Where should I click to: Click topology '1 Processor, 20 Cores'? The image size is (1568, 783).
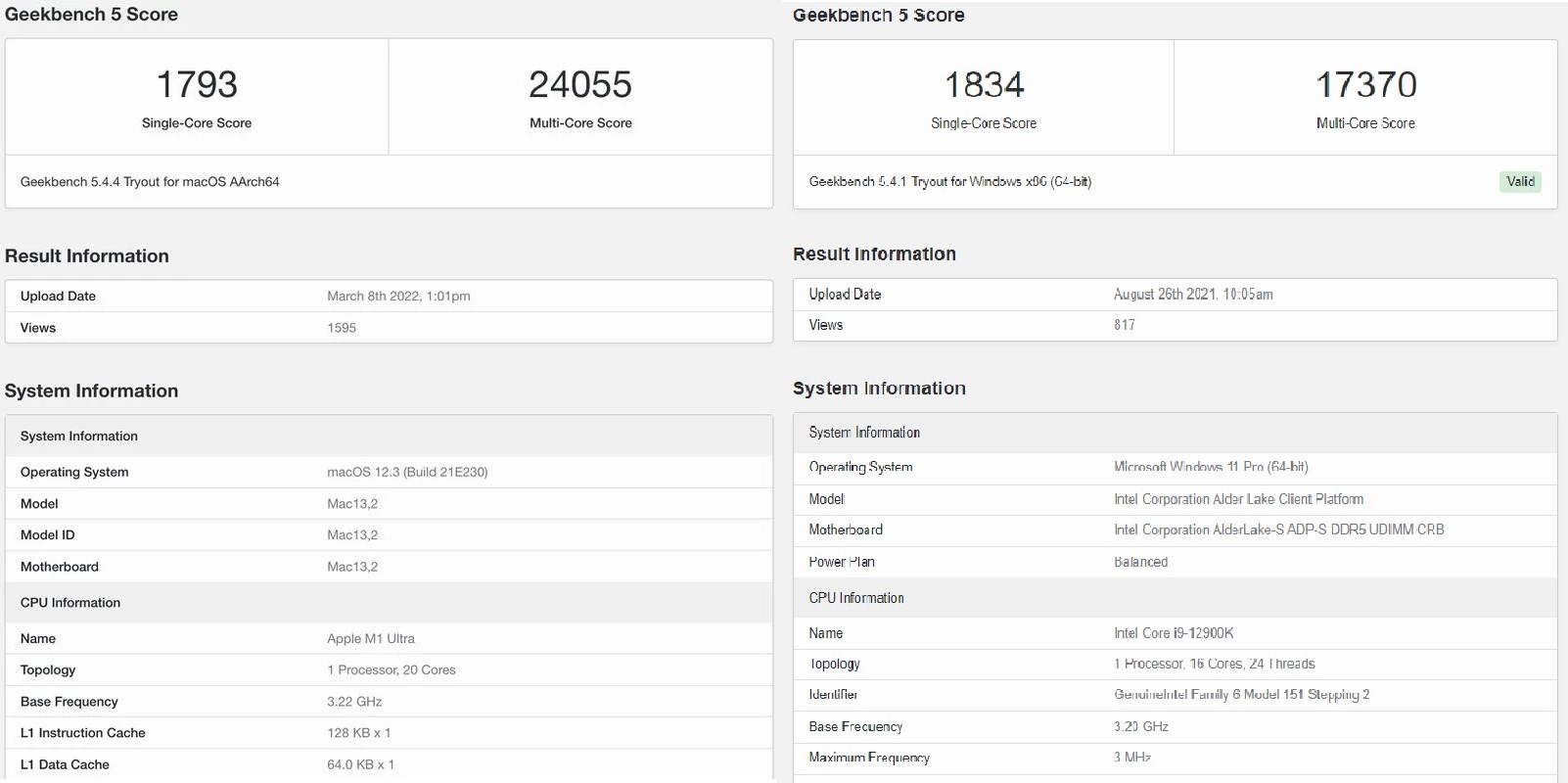click(x=392, y=670)
